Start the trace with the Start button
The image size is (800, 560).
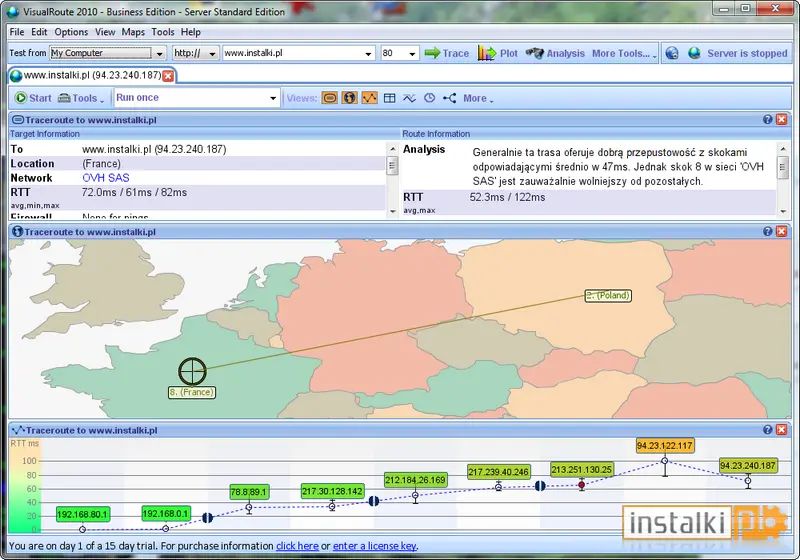(33, 98)
